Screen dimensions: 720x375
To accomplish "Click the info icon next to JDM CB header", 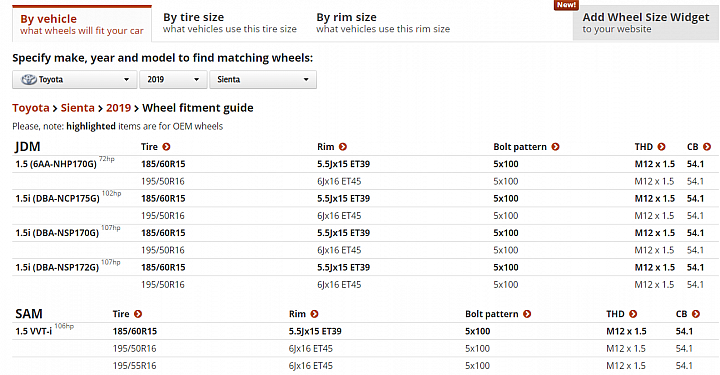I will pos(707,147).
